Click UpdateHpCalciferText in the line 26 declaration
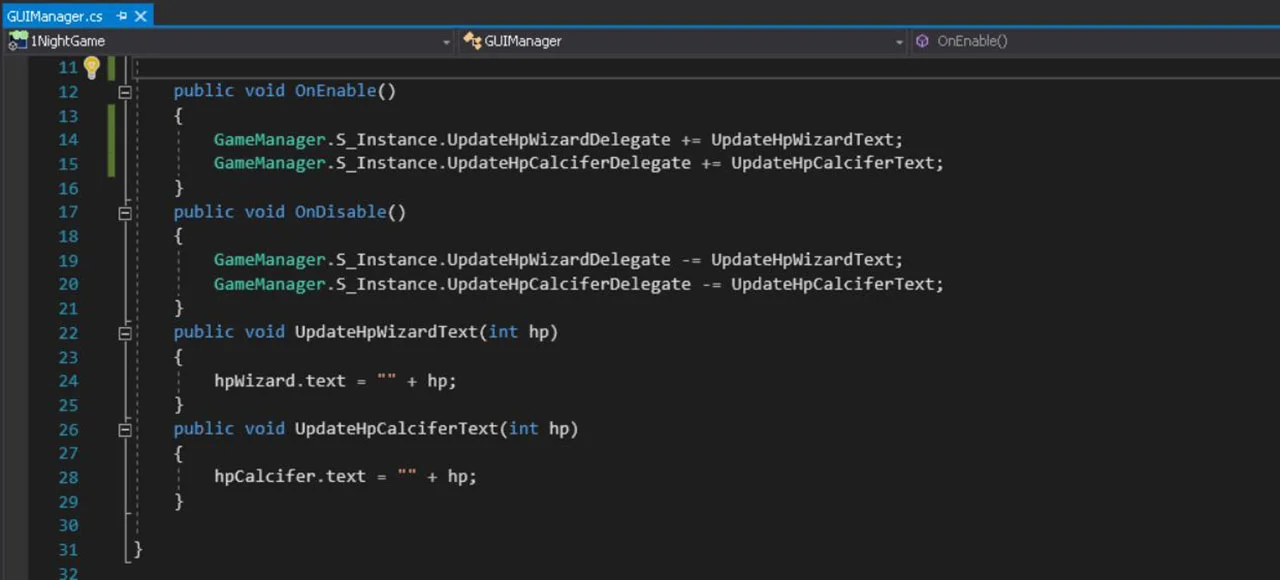The width and height of the screenshot is (1280, 580). coord(396,428)
